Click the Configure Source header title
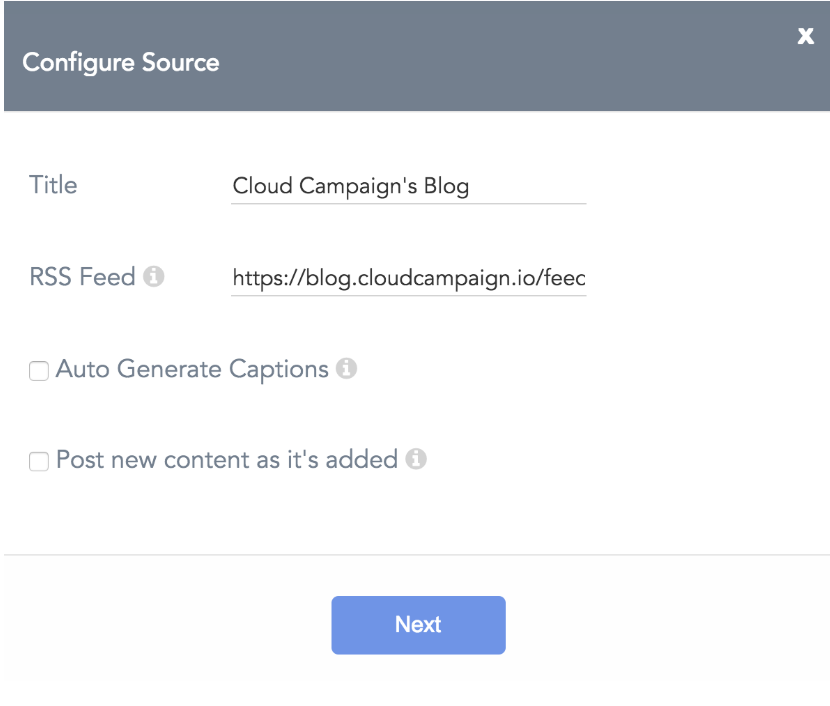The image size is (830, 706). coord(121,62)
